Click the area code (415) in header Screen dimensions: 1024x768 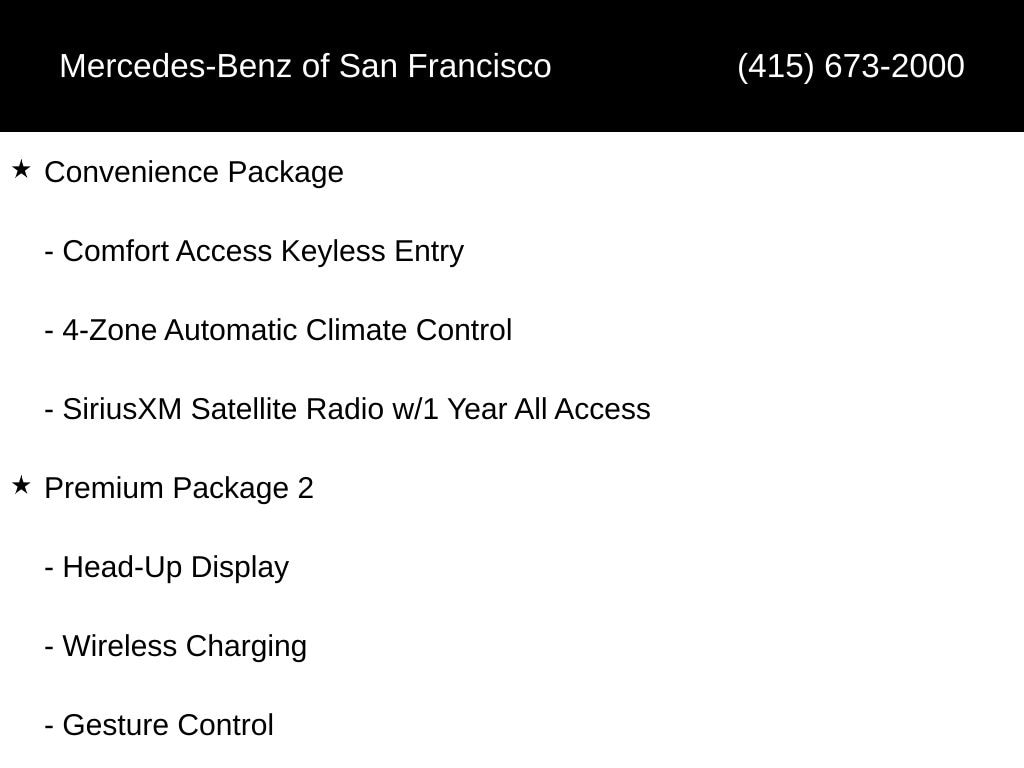point(776,66)
